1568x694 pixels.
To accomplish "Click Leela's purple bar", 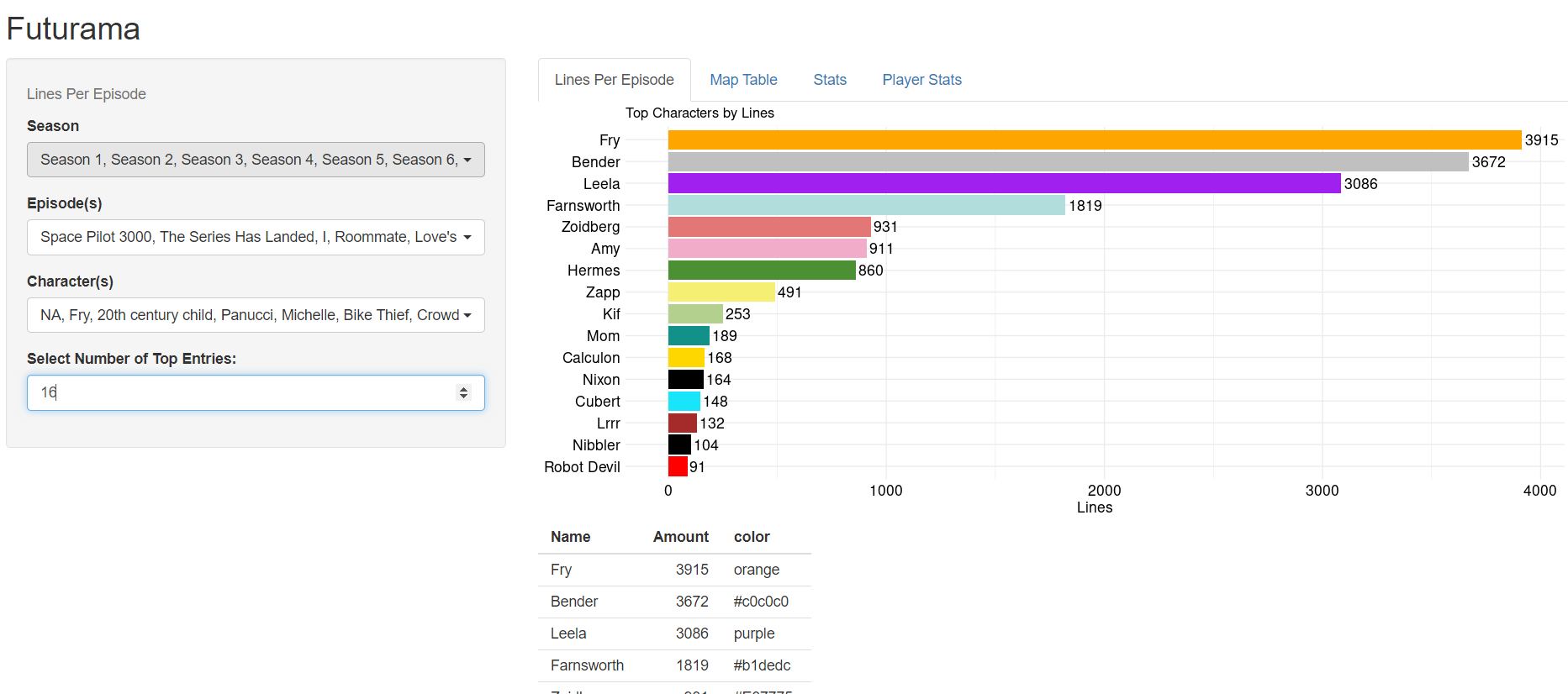I will [1004, 183].
